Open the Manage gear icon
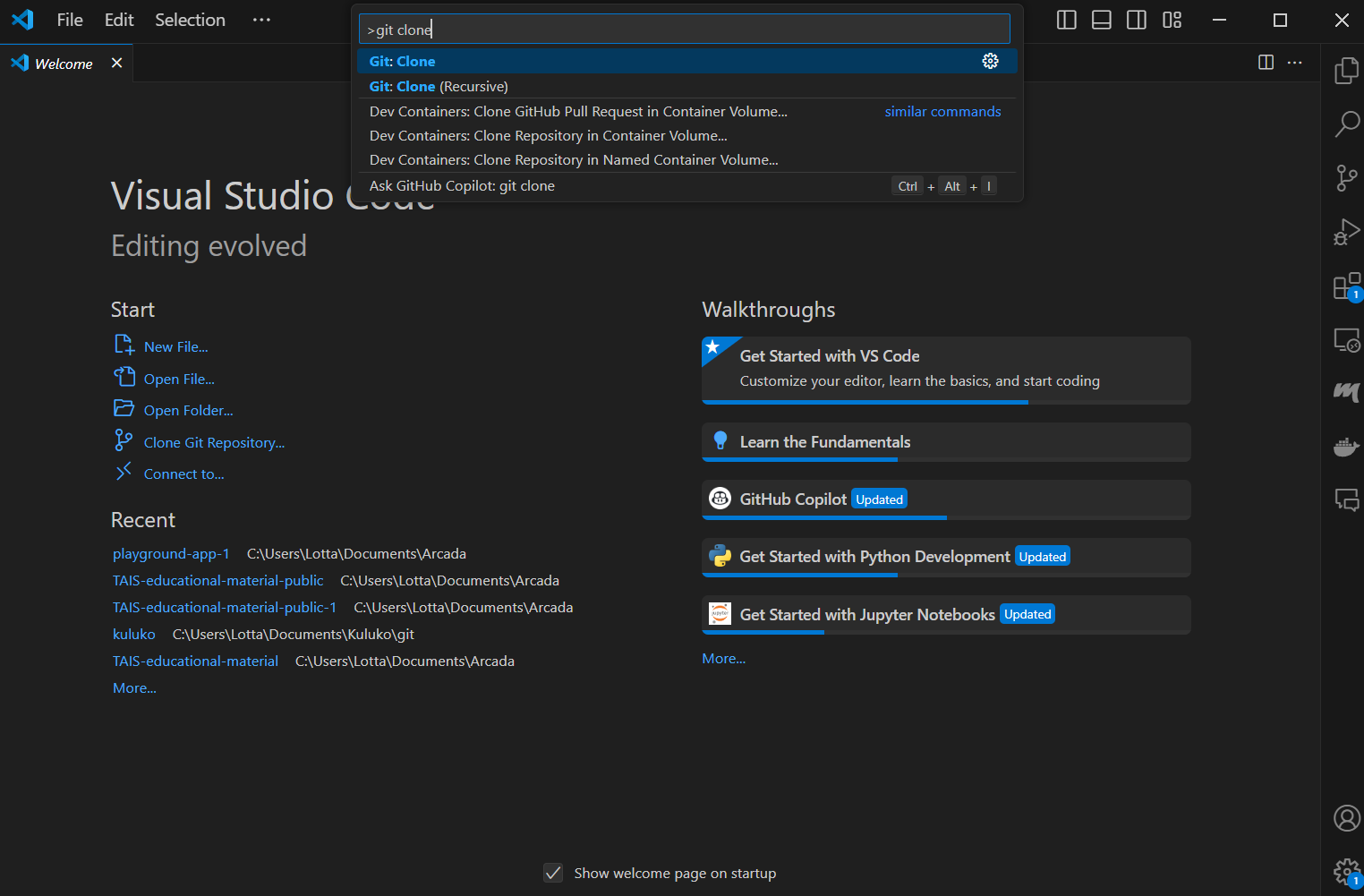Viewport: 1364px width, 896px height. (1346, 872)
